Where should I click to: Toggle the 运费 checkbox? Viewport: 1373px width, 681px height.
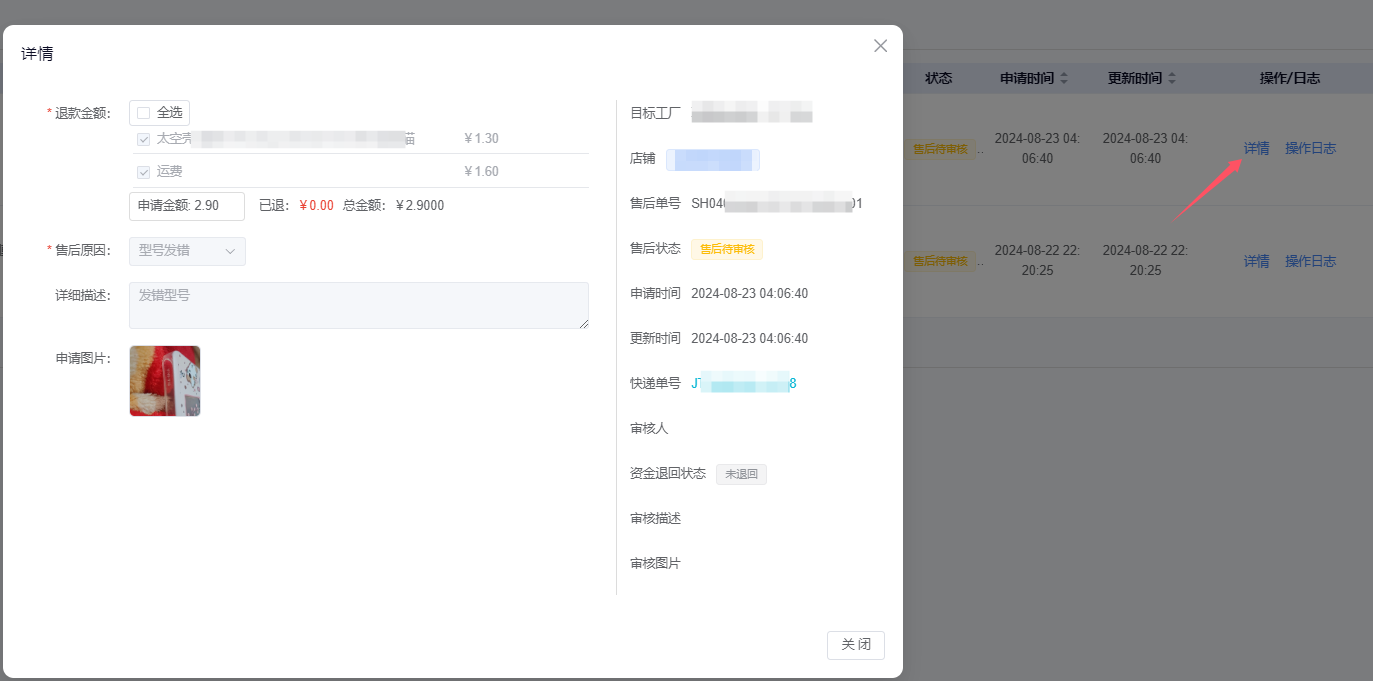[144, 172]
